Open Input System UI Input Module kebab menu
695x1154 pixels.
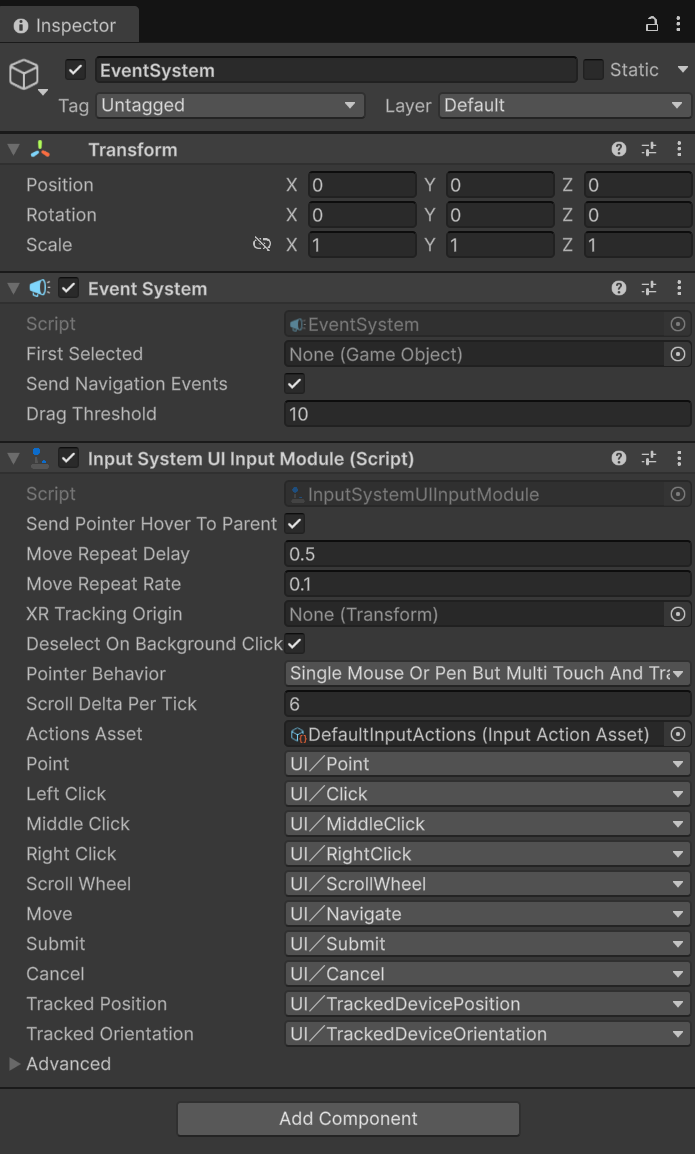[x=679, y=459]
